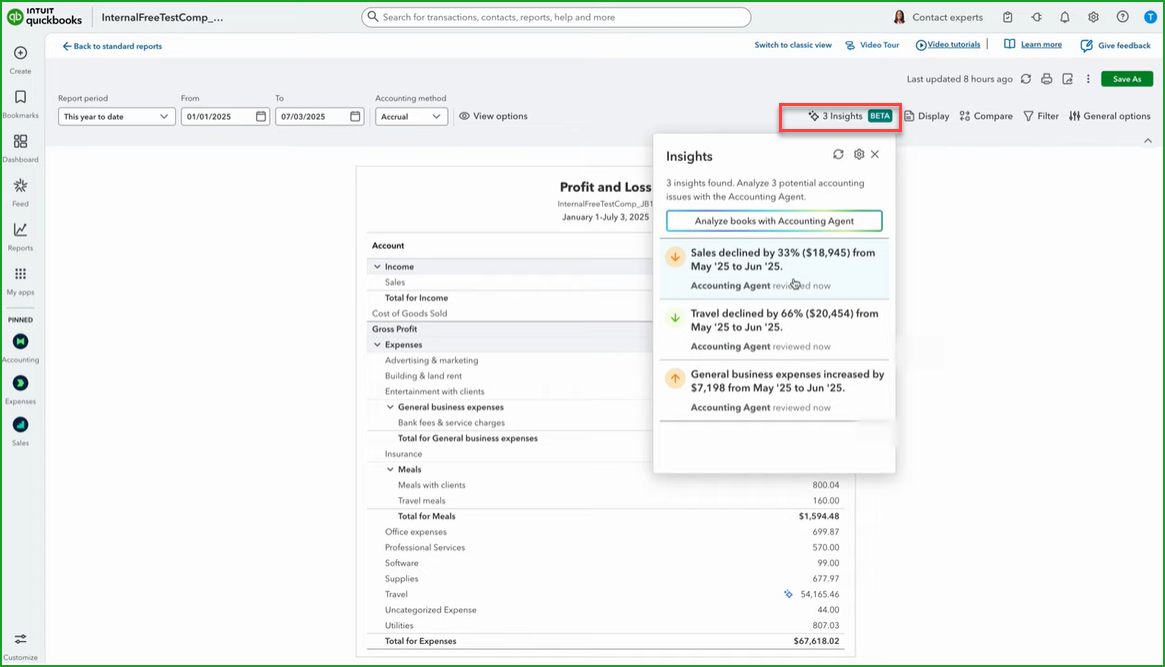Click the search transactions field
Image resolution: width=1165 pixels, height=667 pixels.
coord(556,17)
